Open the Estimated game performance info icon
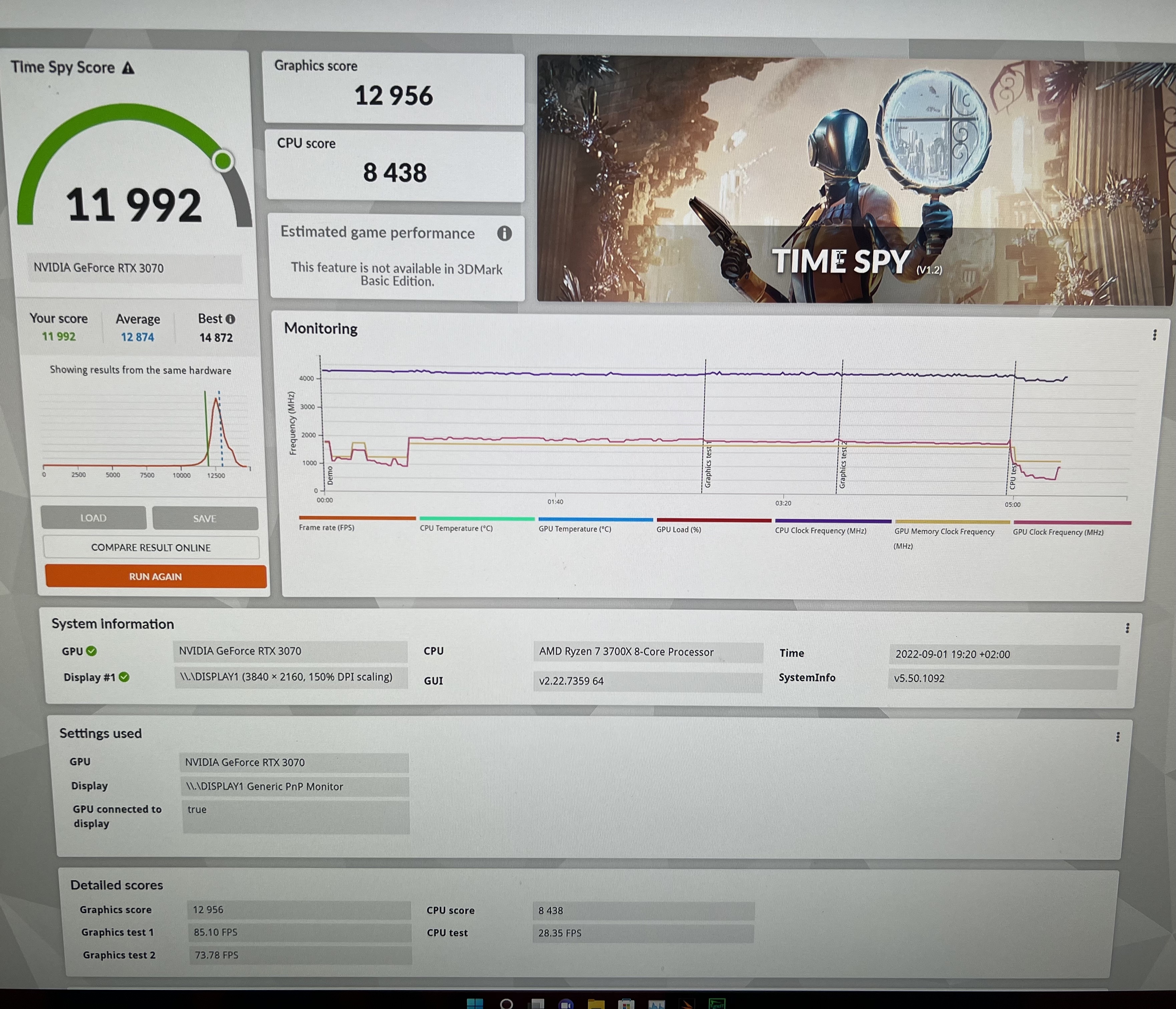This screenshot has width=1176, height=1009. click(504, 233)
